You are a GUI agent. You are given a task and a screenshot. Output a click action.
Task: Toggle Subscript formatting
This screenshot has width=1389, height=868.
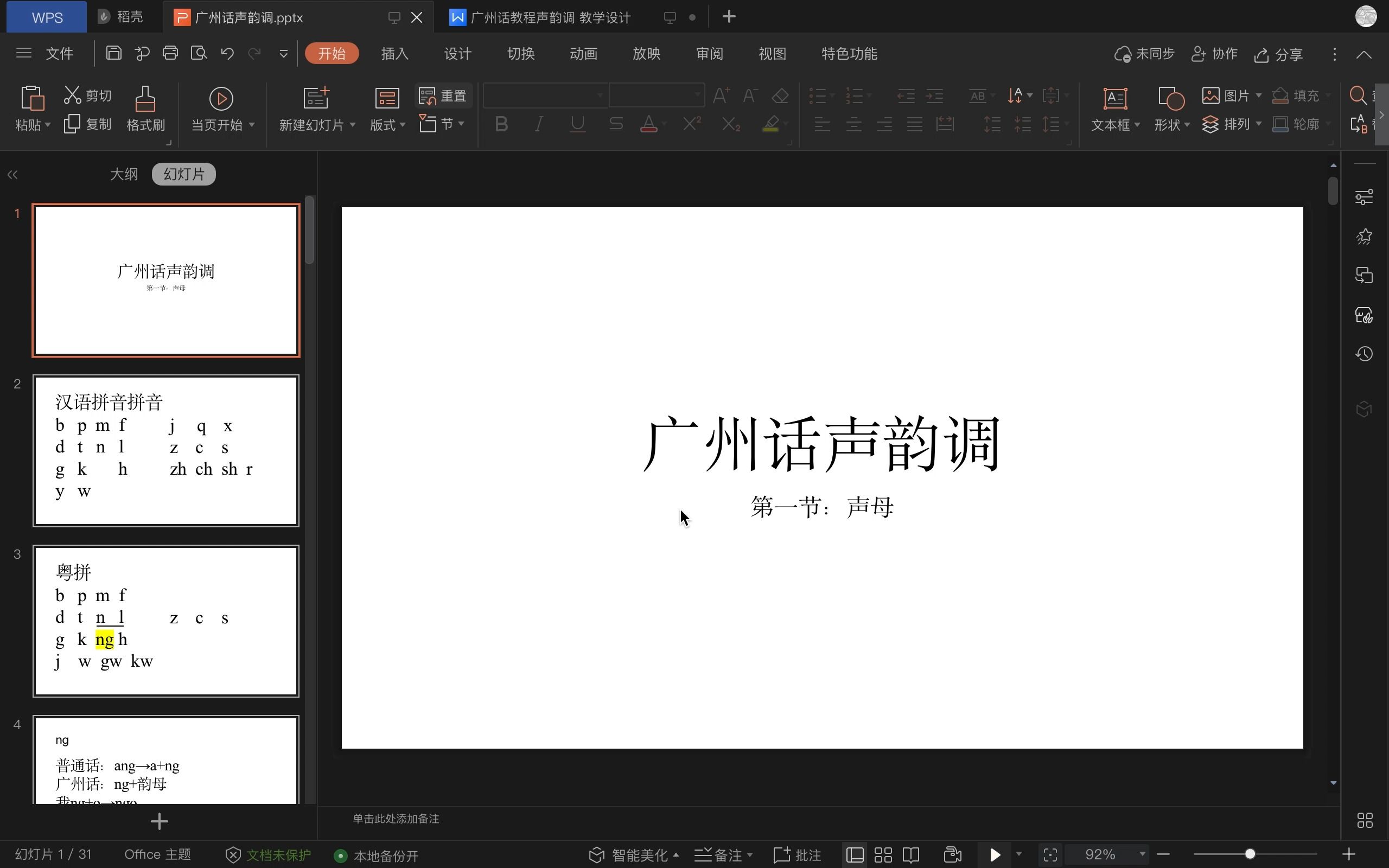[731, 124]
